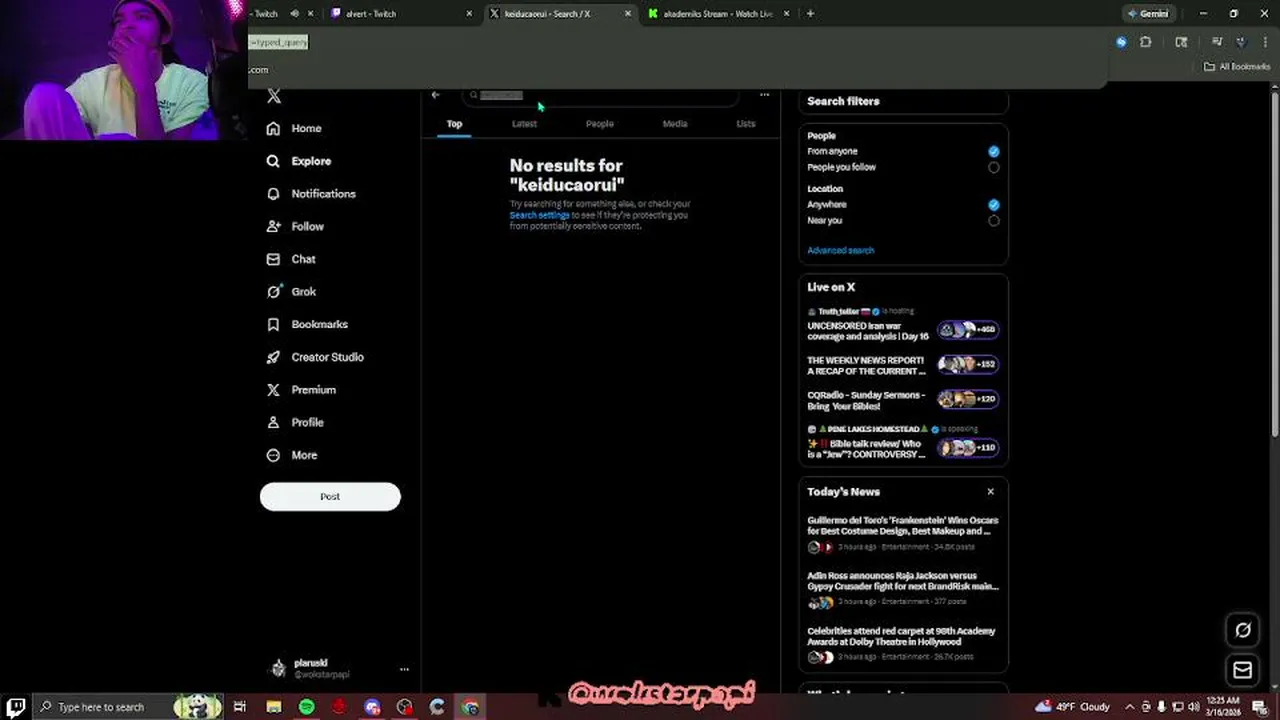Open Grok from the sidebar
Viewport: 1280px width, 720px height.
pyautogui.click(x=291, y=292)
